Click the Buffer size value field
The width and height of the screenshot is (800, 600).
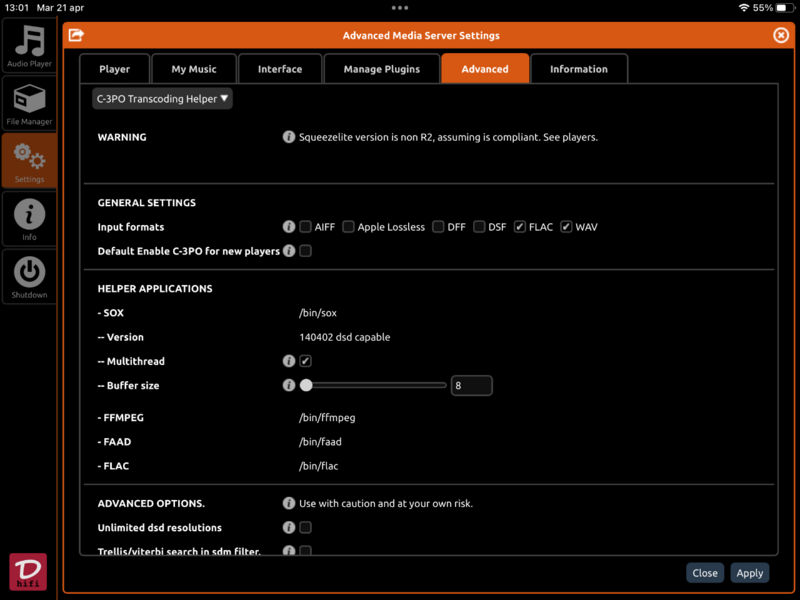(471, 385)
